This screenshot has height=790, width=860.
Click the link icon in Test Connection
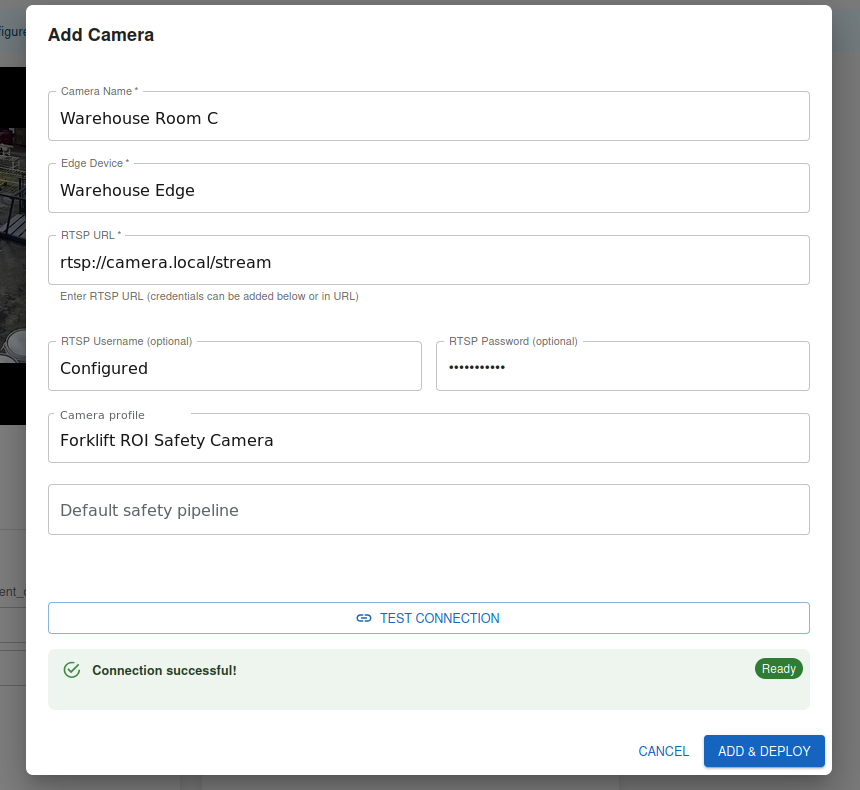[364, 618]
